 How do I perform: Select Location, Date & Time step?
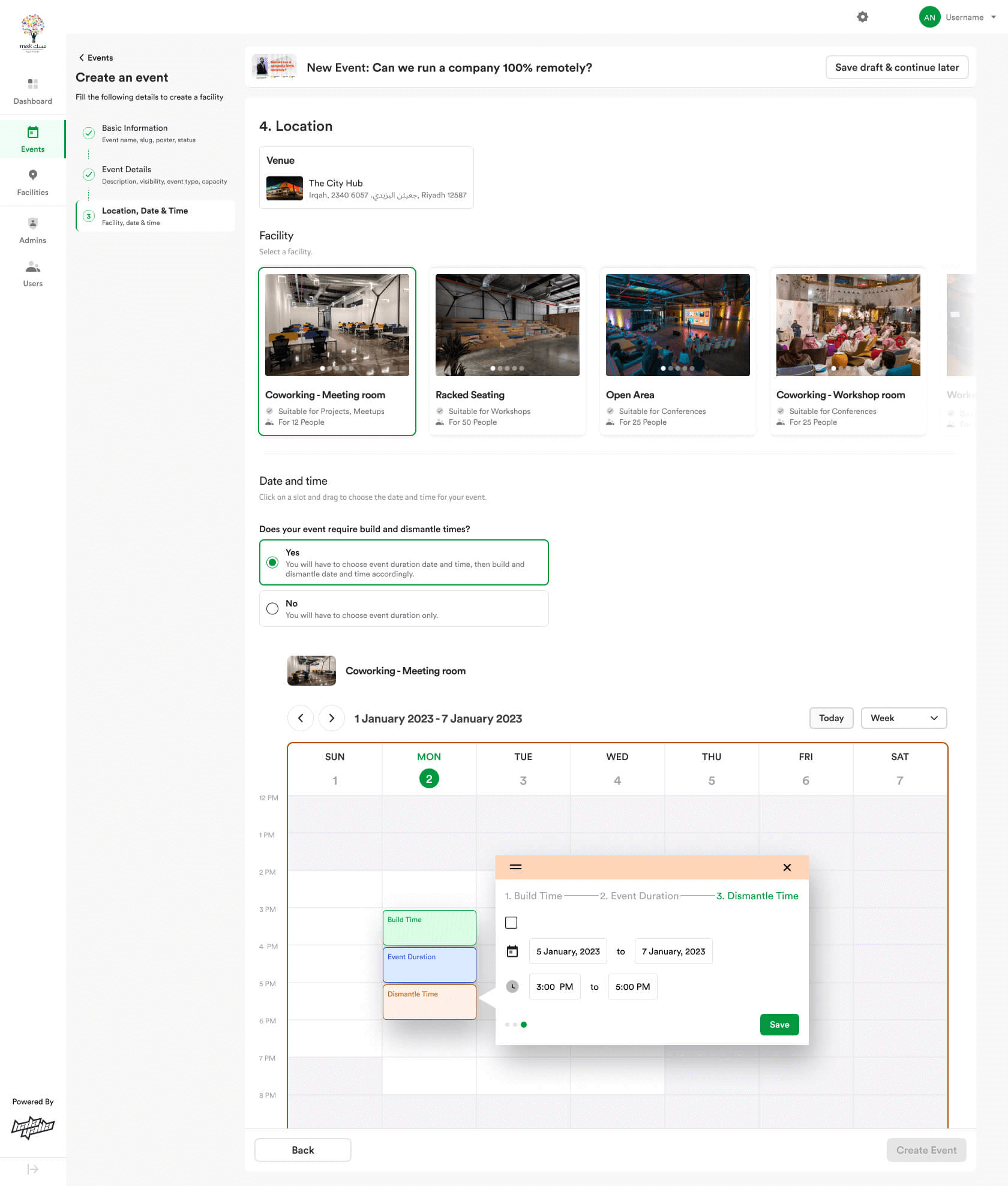155,216
